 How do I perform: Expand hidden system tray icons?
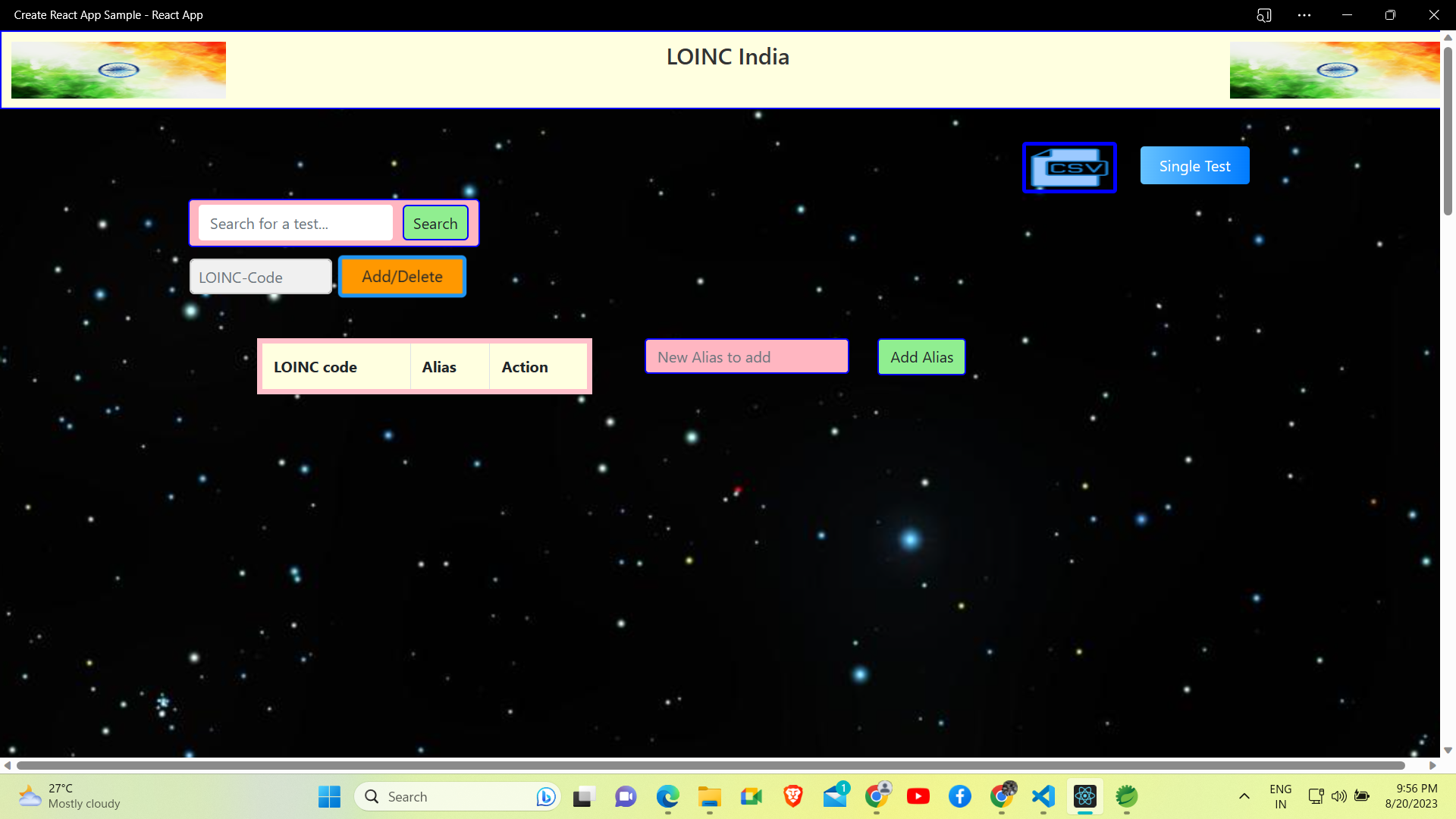[x=1244, y=797]
